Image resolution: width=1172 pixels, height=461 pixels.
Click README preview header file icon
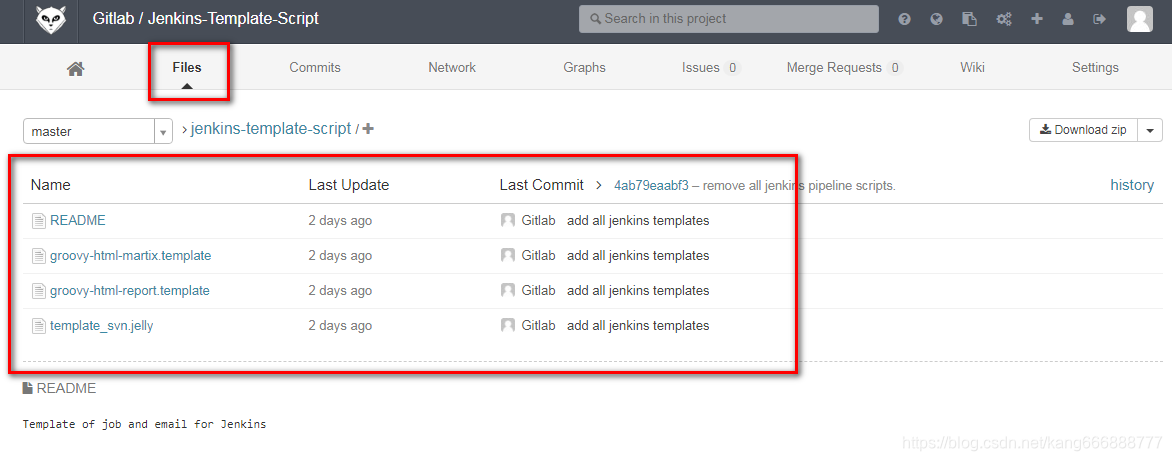point(28,388)
